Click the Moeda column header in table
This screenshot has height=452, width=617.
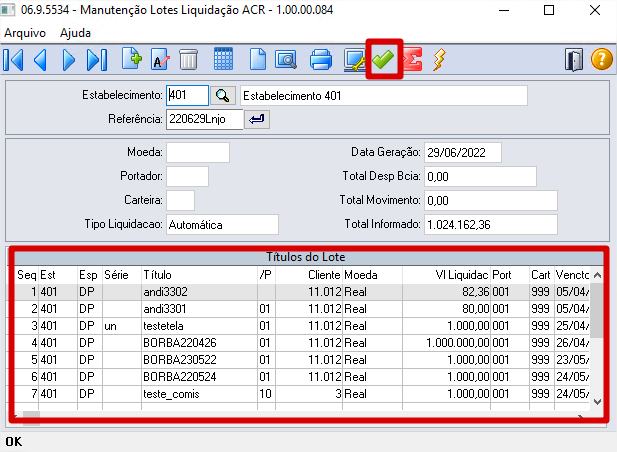click(x=372, y=275)
